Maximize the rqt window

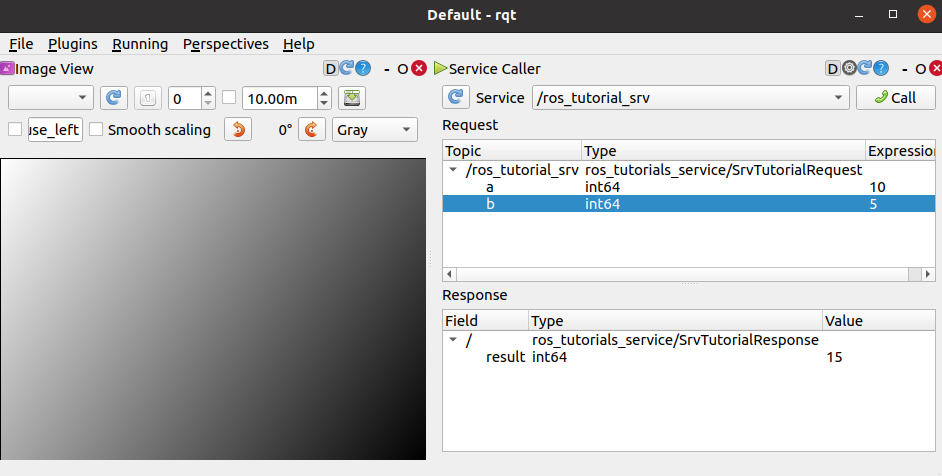click(x=893, y=14)
